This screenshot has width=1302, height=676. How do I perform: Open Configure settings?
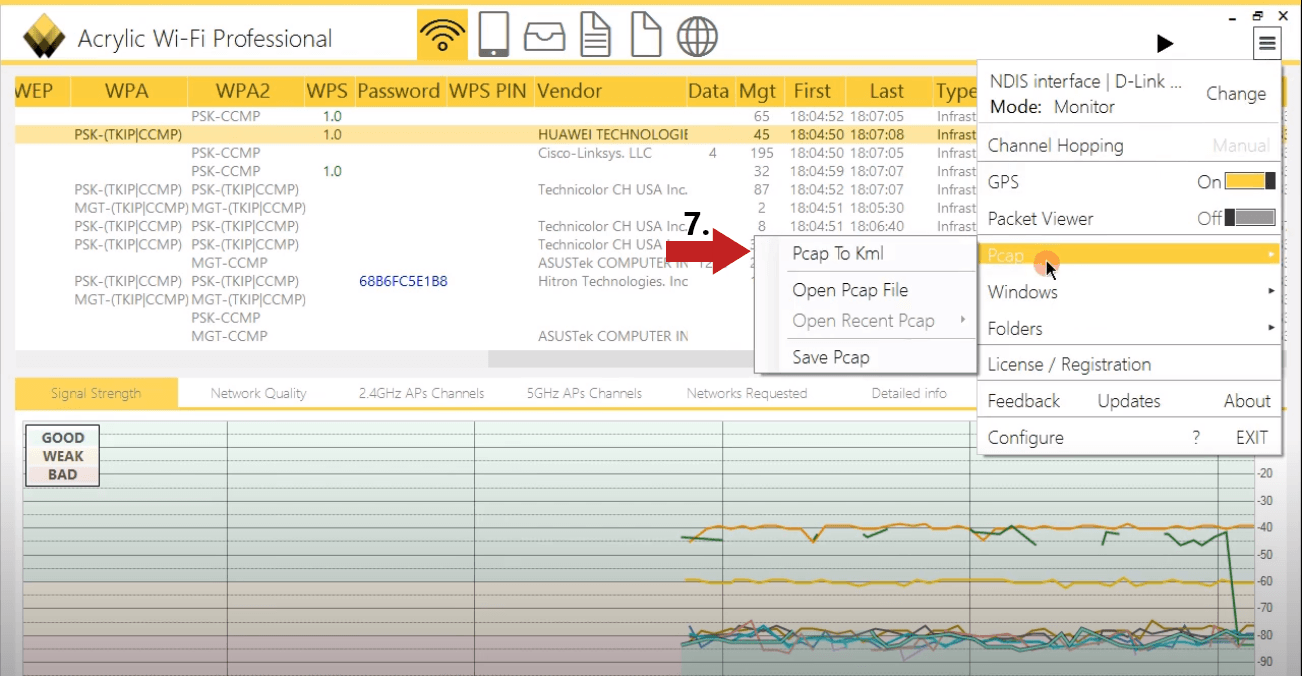pyautogui.click(x=1025, y=437)
